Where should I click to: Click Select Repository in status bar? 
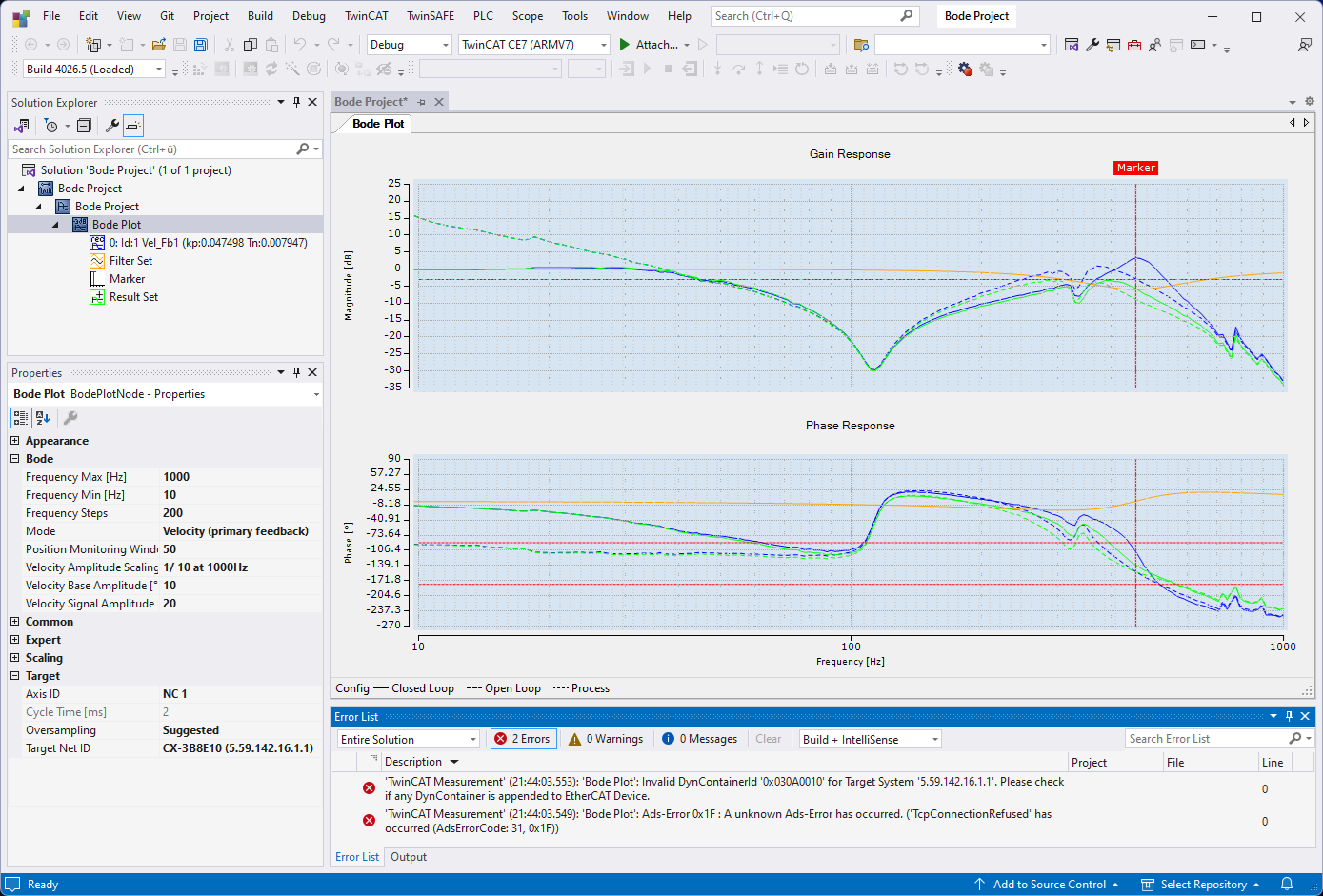coord(1200,885)
